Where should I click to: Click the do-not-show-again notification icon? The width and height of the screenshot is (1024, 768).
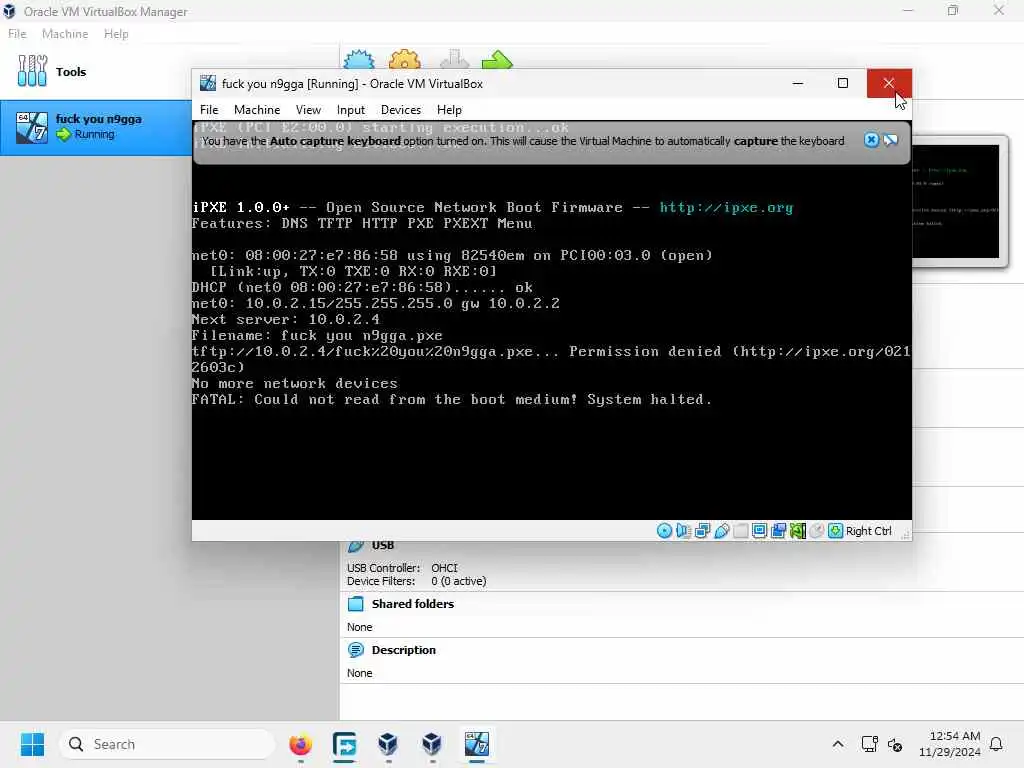point(890,140)
